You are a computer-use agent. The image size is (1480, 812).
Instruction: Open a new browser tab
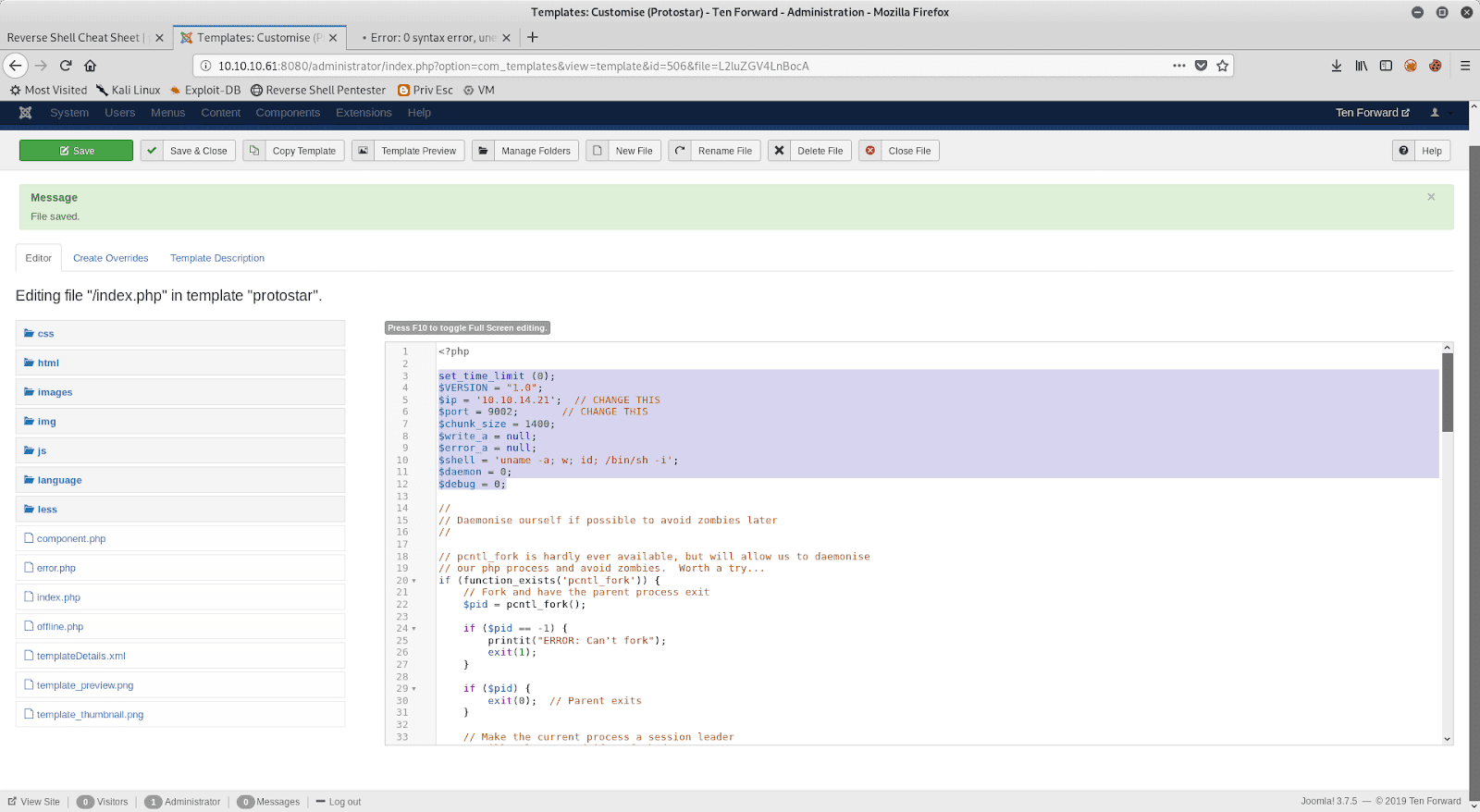point(533,38)
